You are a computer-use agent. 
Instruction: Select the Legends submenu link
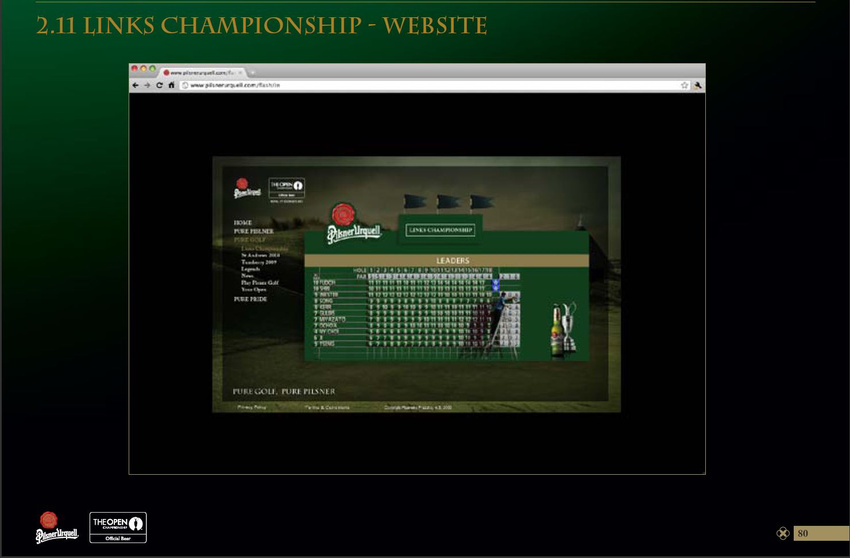click(x=250, y=269)
